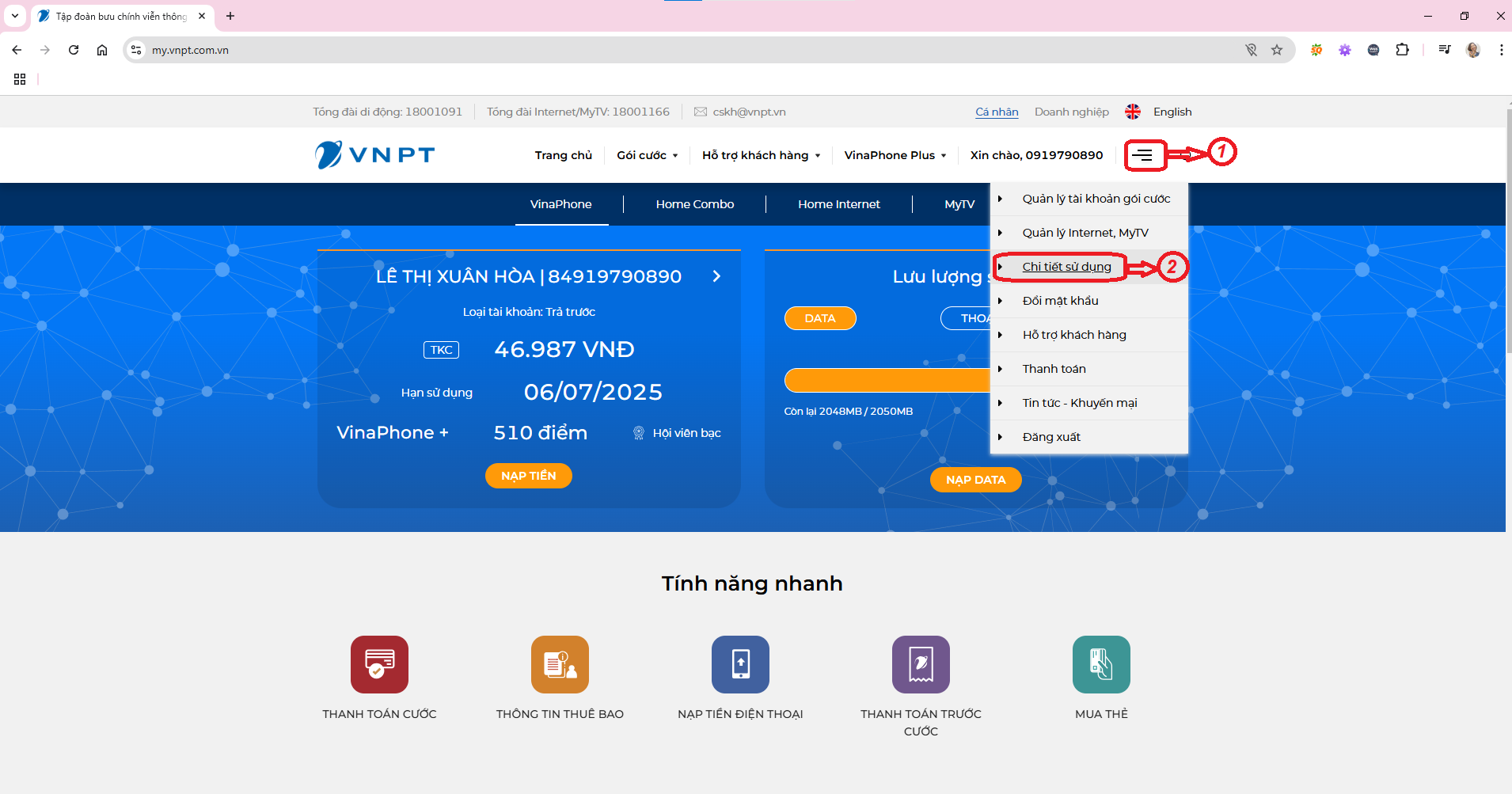Click the purple flower extension icon
The width and height of the screenshot is (1512, 794).
[x=1345, y=50]
